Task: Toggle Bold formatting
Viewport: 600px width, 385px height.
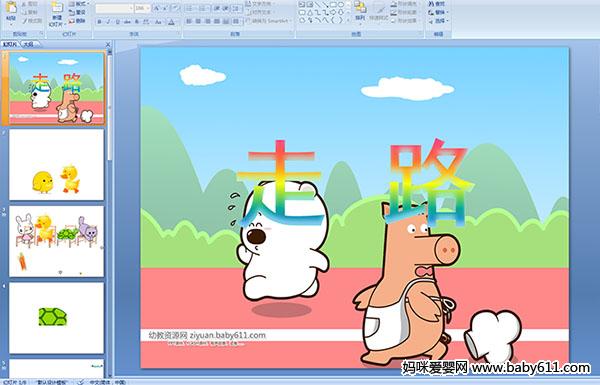Action: click(99, 22)
